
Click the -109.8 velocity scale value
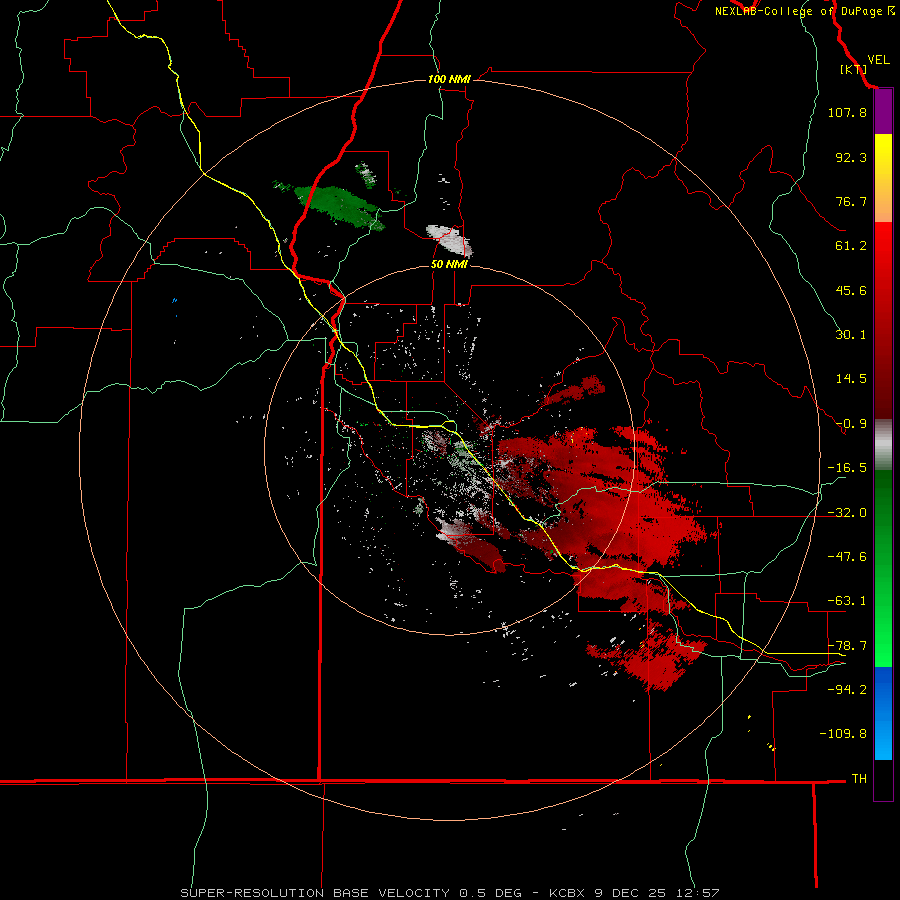(843, 734)
